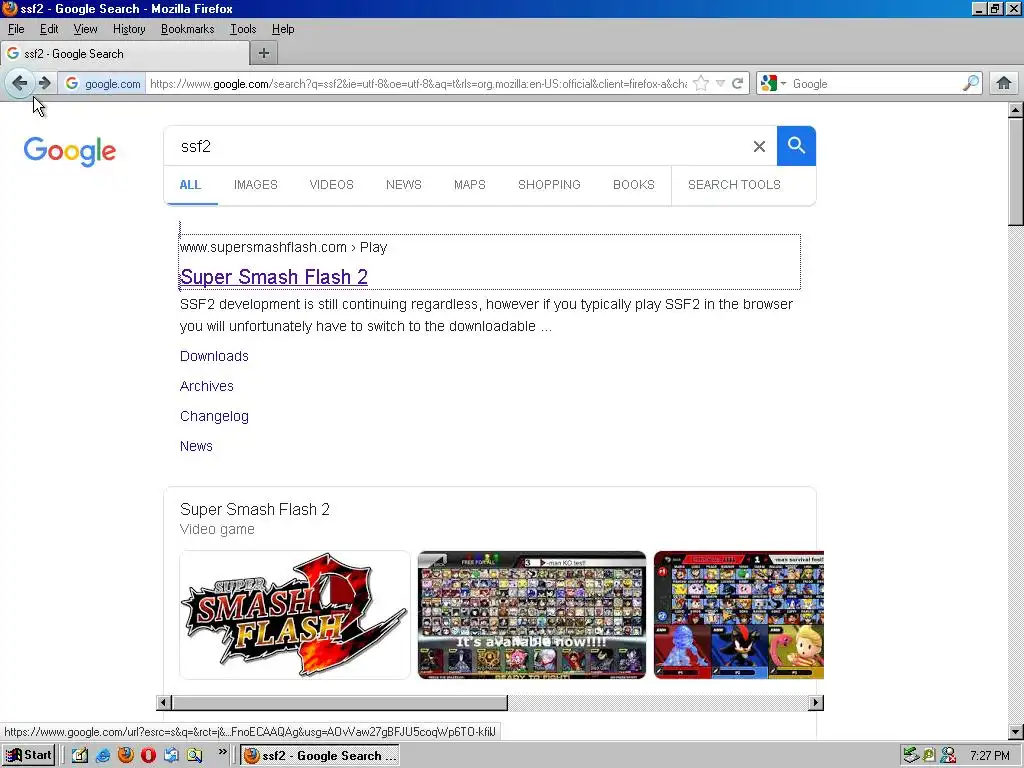Open SEARCH TOOLS options
Image resolution: width=1024 pixels, height=768 pixels.
734,185
